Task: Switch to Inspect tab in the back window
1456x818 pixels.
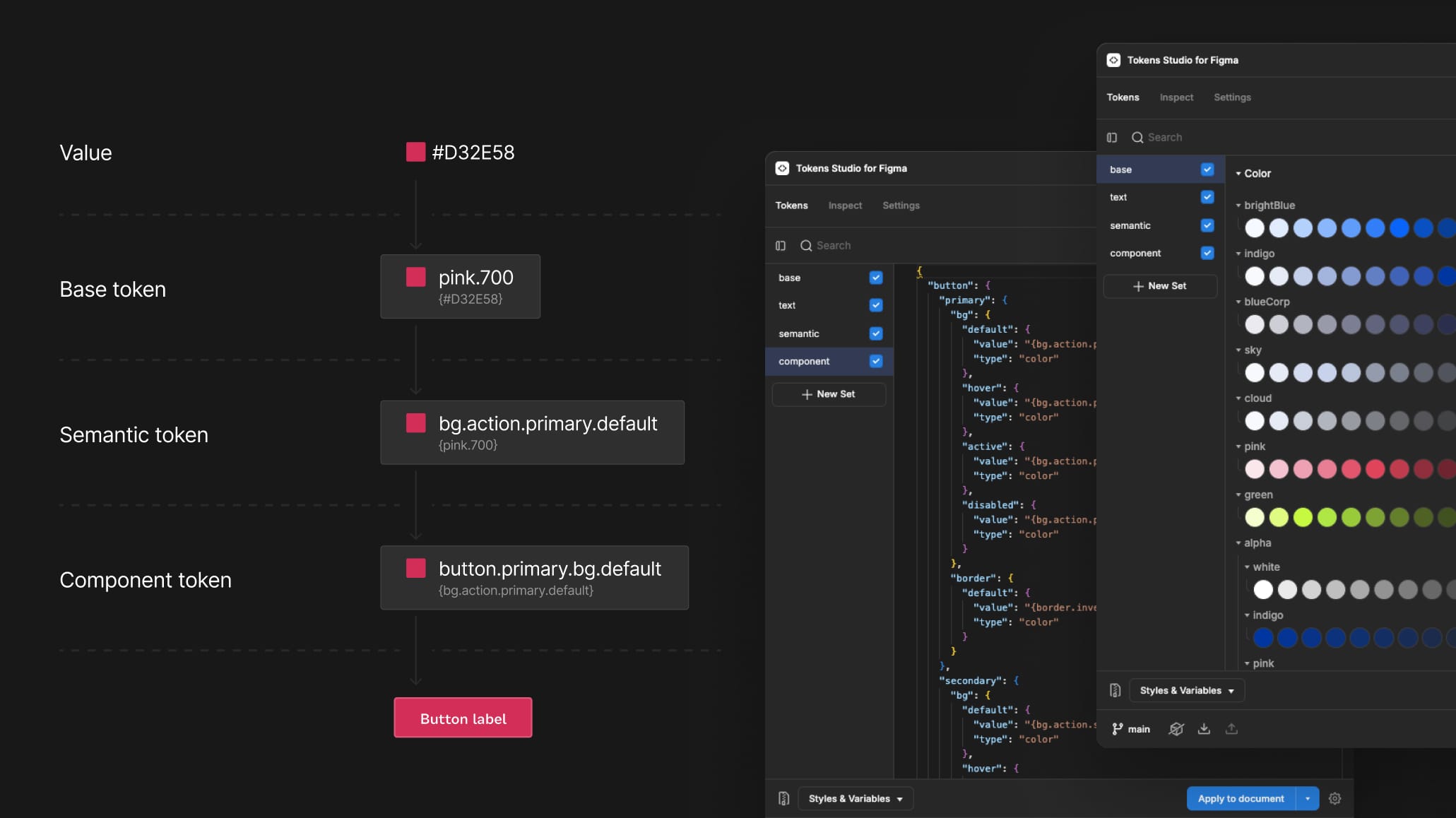Action: 845,206
